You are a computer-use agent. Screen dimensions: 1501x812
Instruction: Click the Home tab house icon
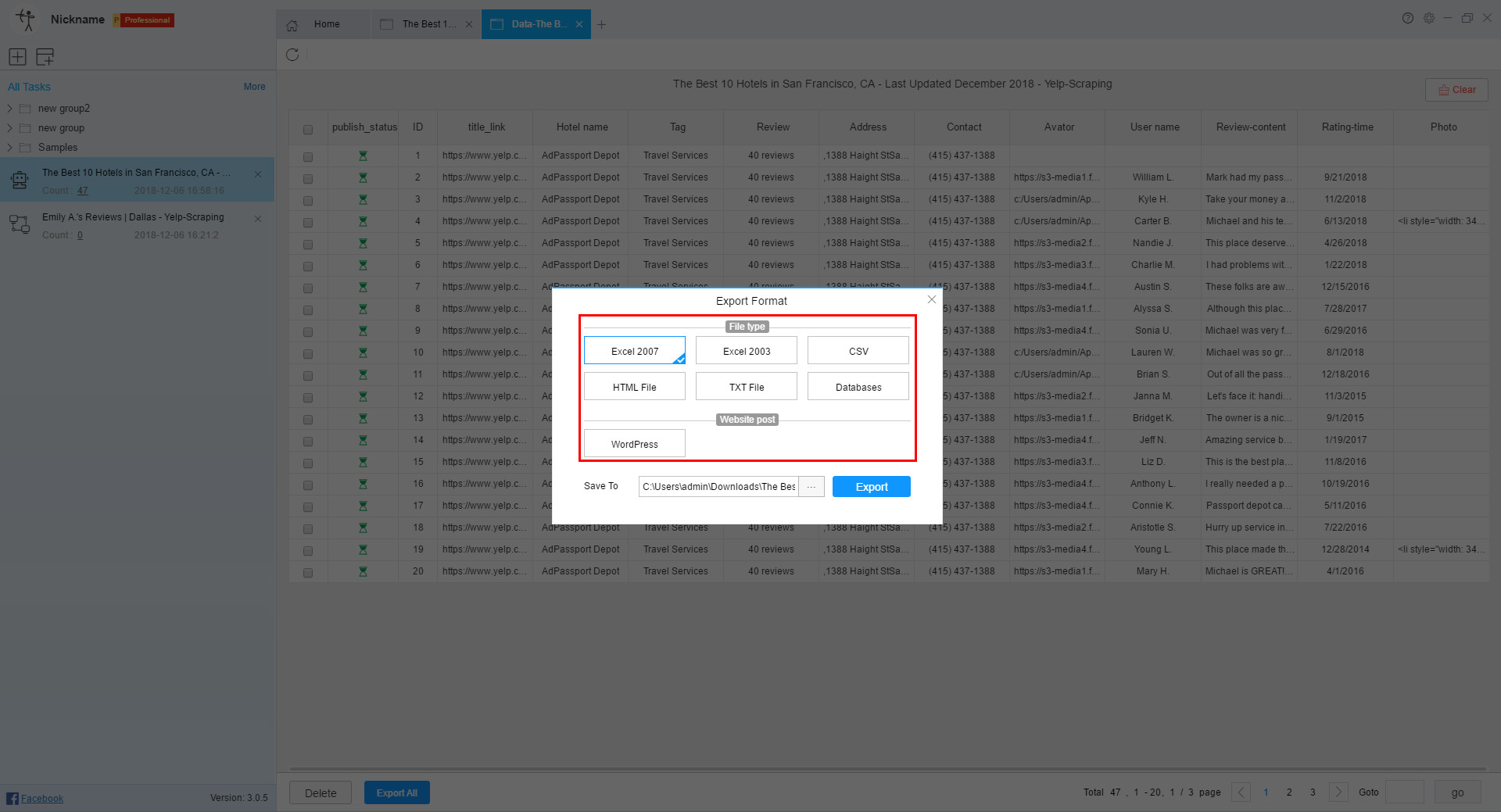[x=292, y=25]
